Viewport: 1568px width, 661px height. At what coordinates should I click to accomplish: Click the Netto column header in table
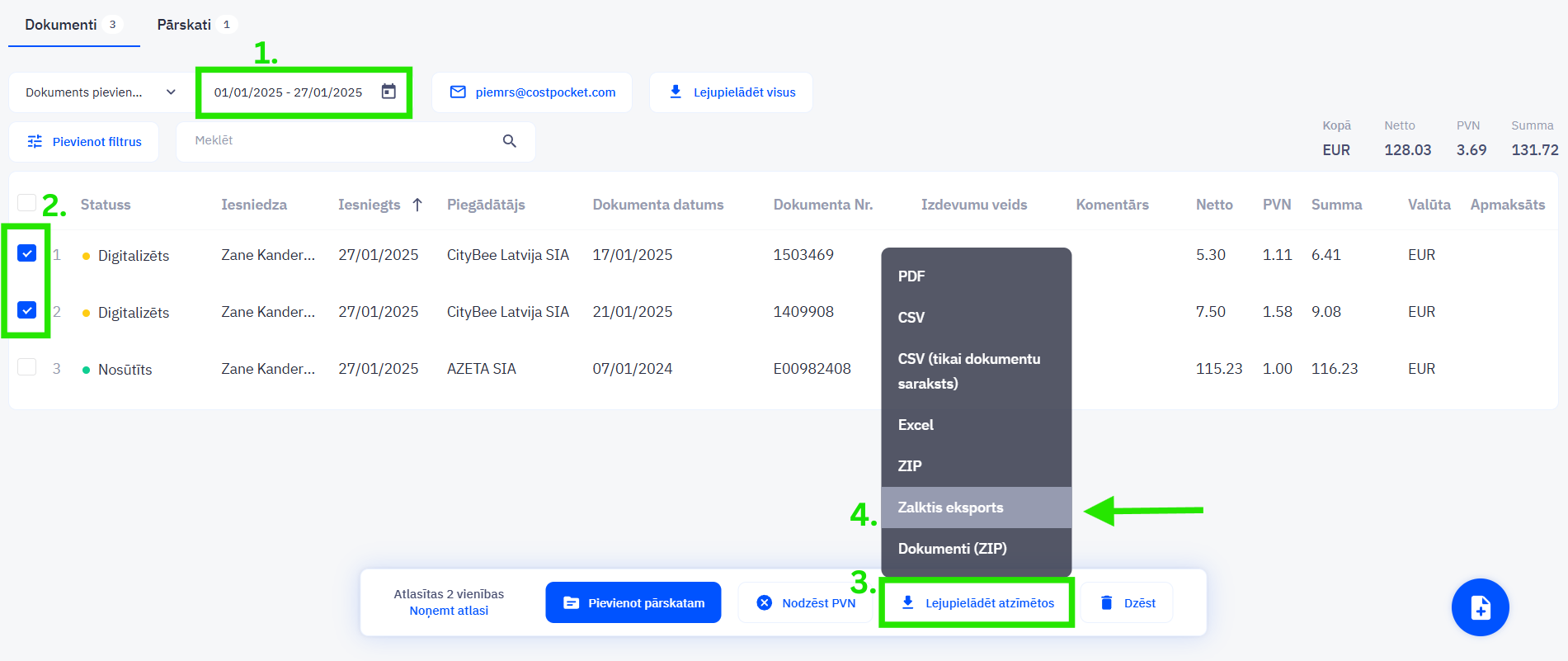1214,205
